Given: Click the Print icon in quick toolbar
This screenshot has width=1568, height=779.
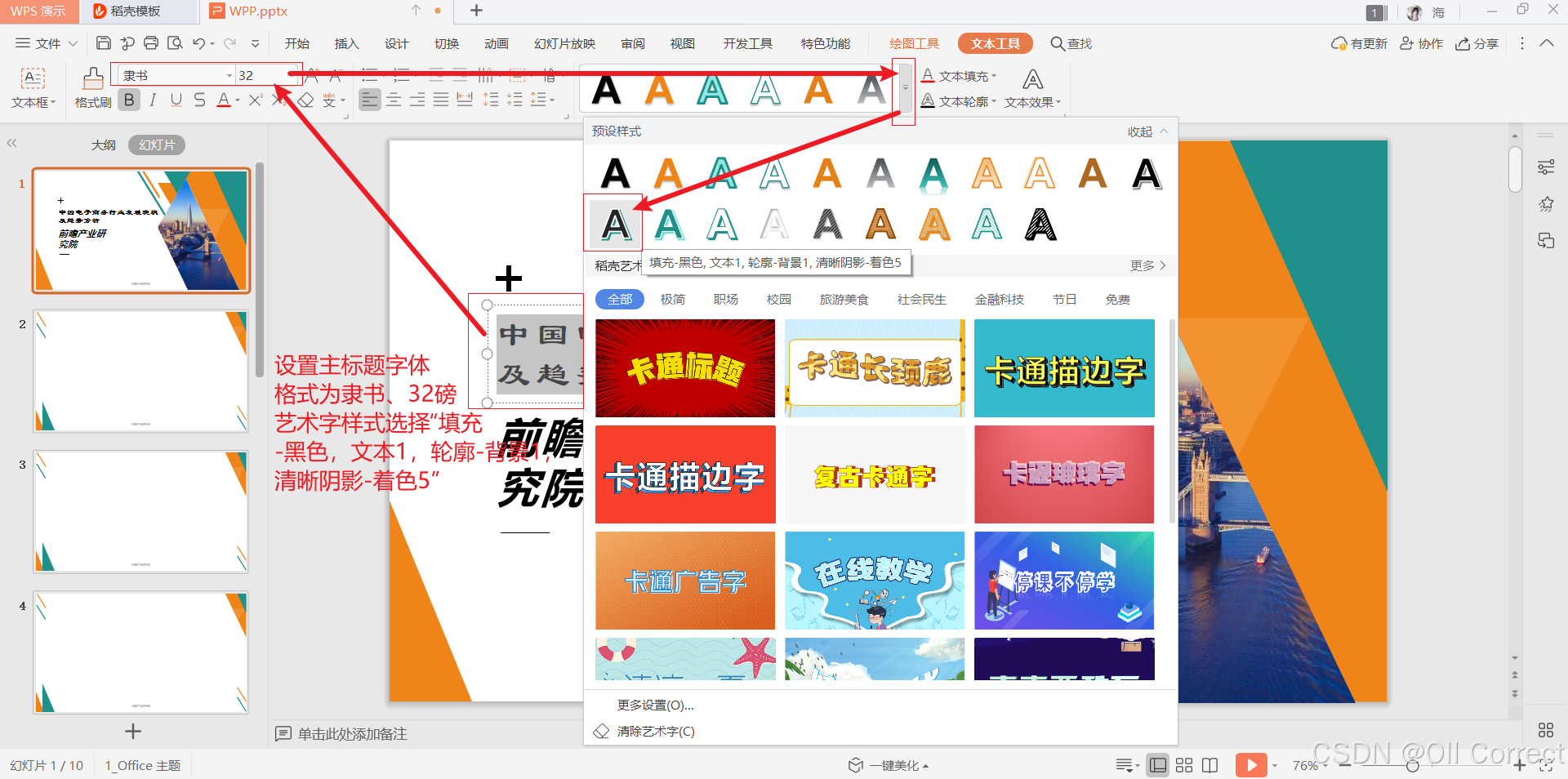Looking at the screenshot, I should (x=151, y=43).
